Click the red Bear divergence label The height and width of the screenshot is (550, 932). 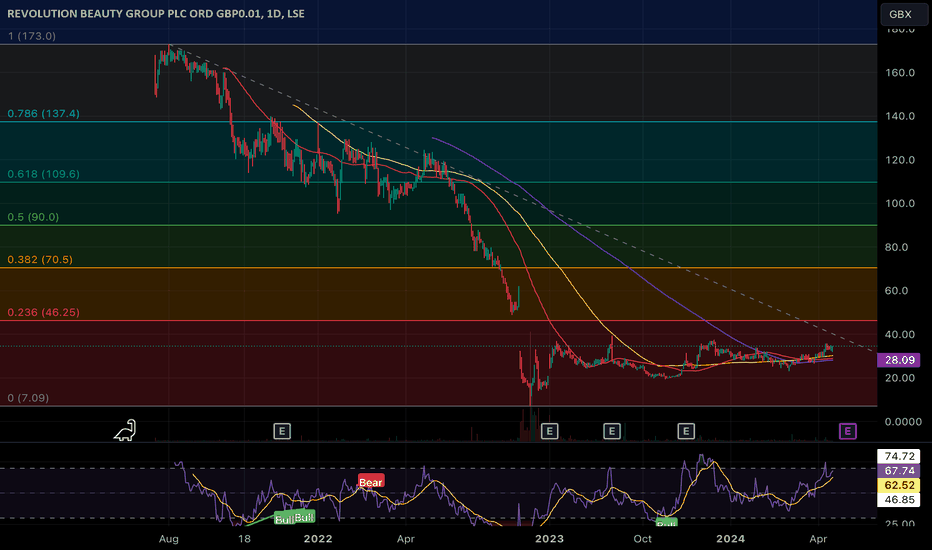point(371,482)
